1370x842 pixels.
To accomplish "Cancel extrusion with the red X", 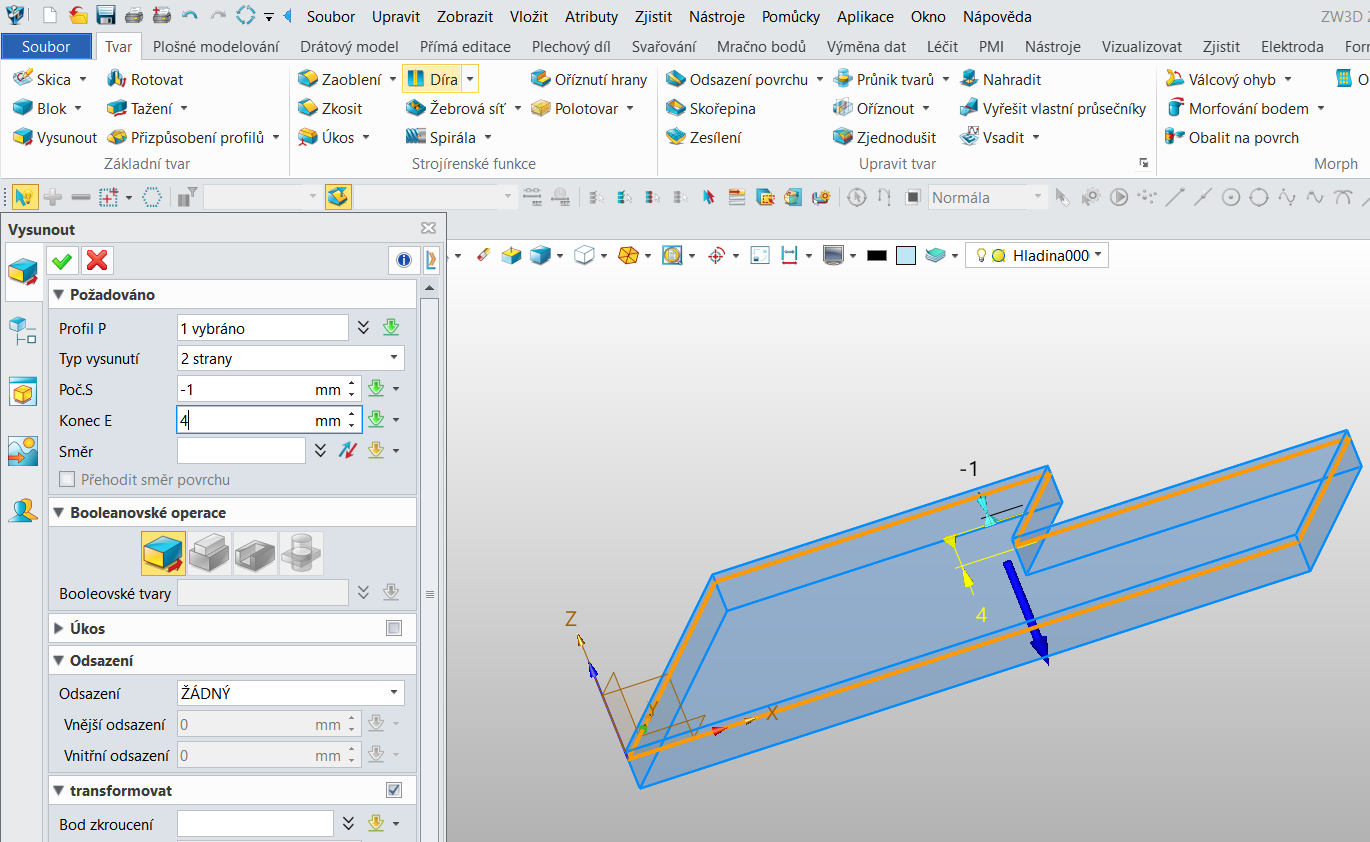I will pyautogui.click(x=97, y=261).
